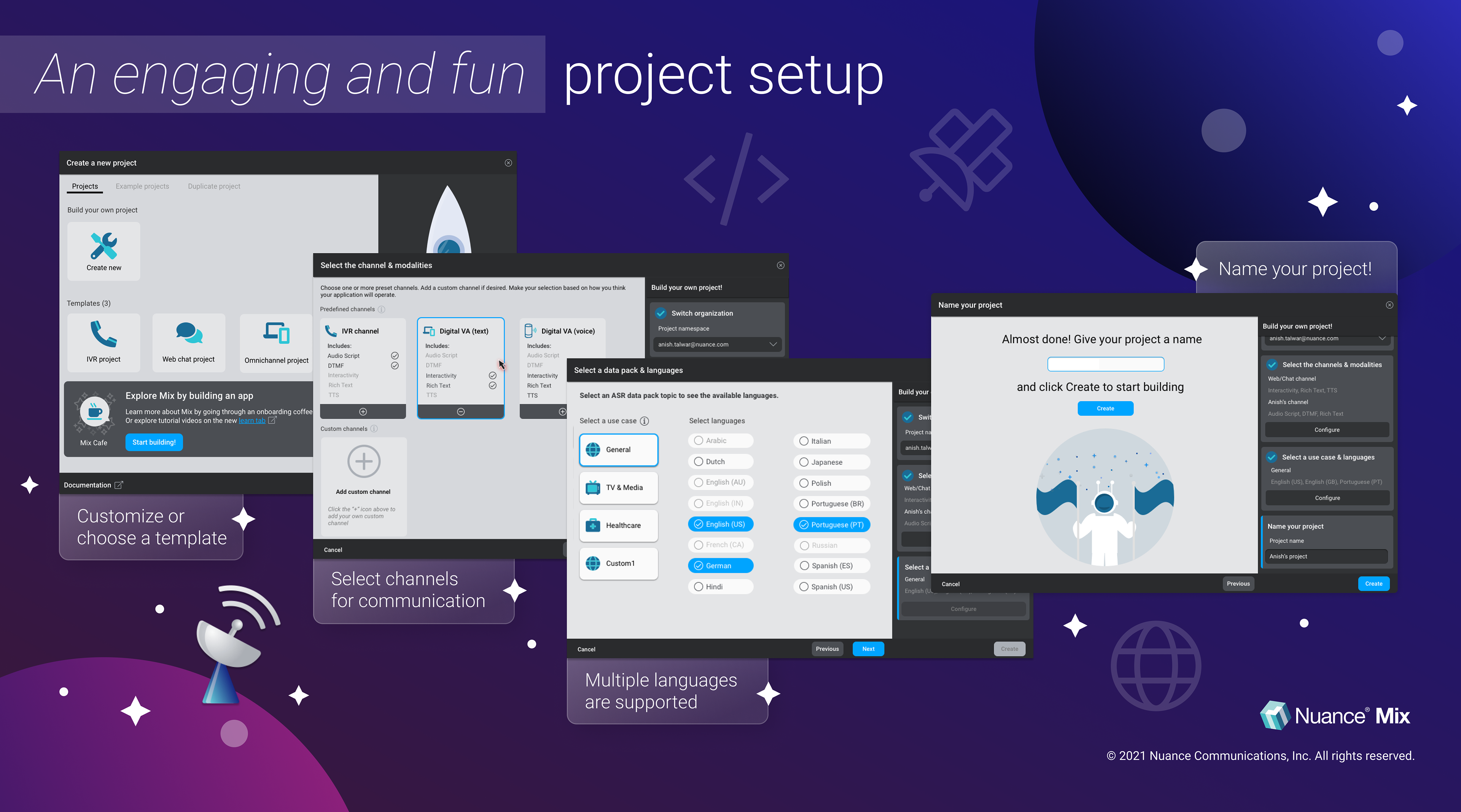Open the Duplicate project tab
This screenshot has height=812, width=1461.
[214, 186]
